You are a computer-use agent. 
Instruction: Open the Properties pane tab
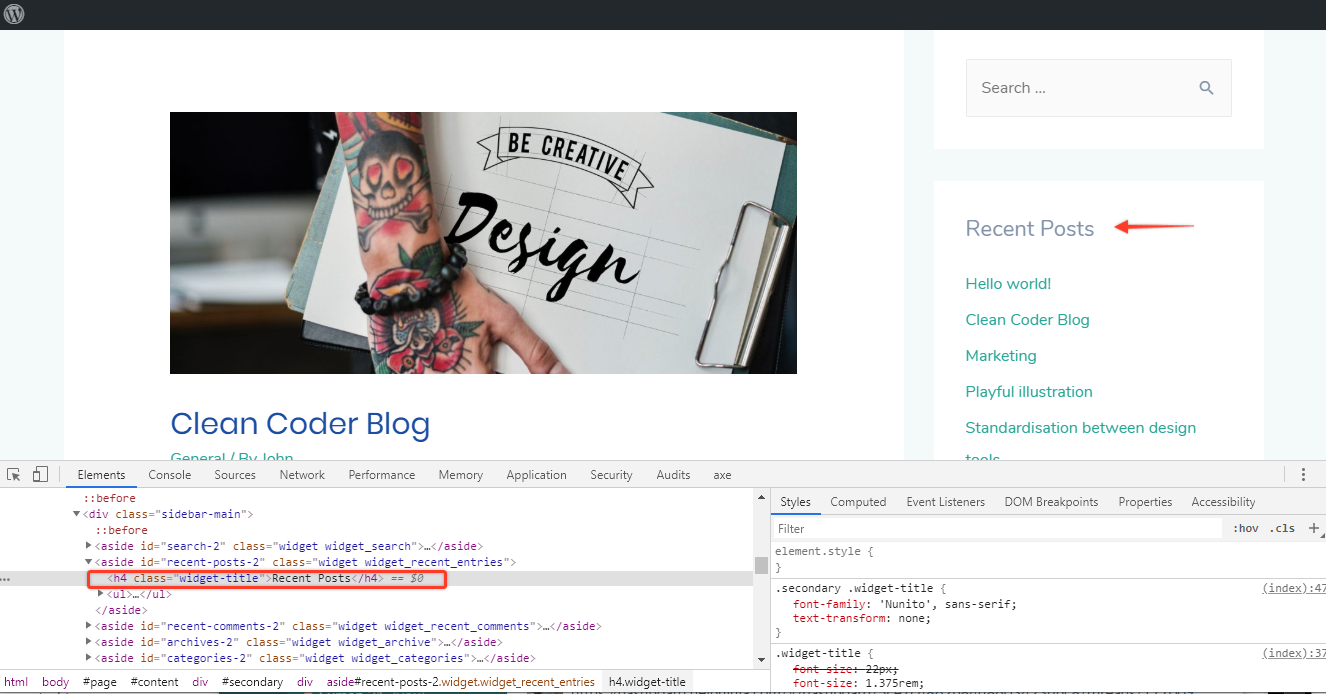click(x=1145, y=502)
